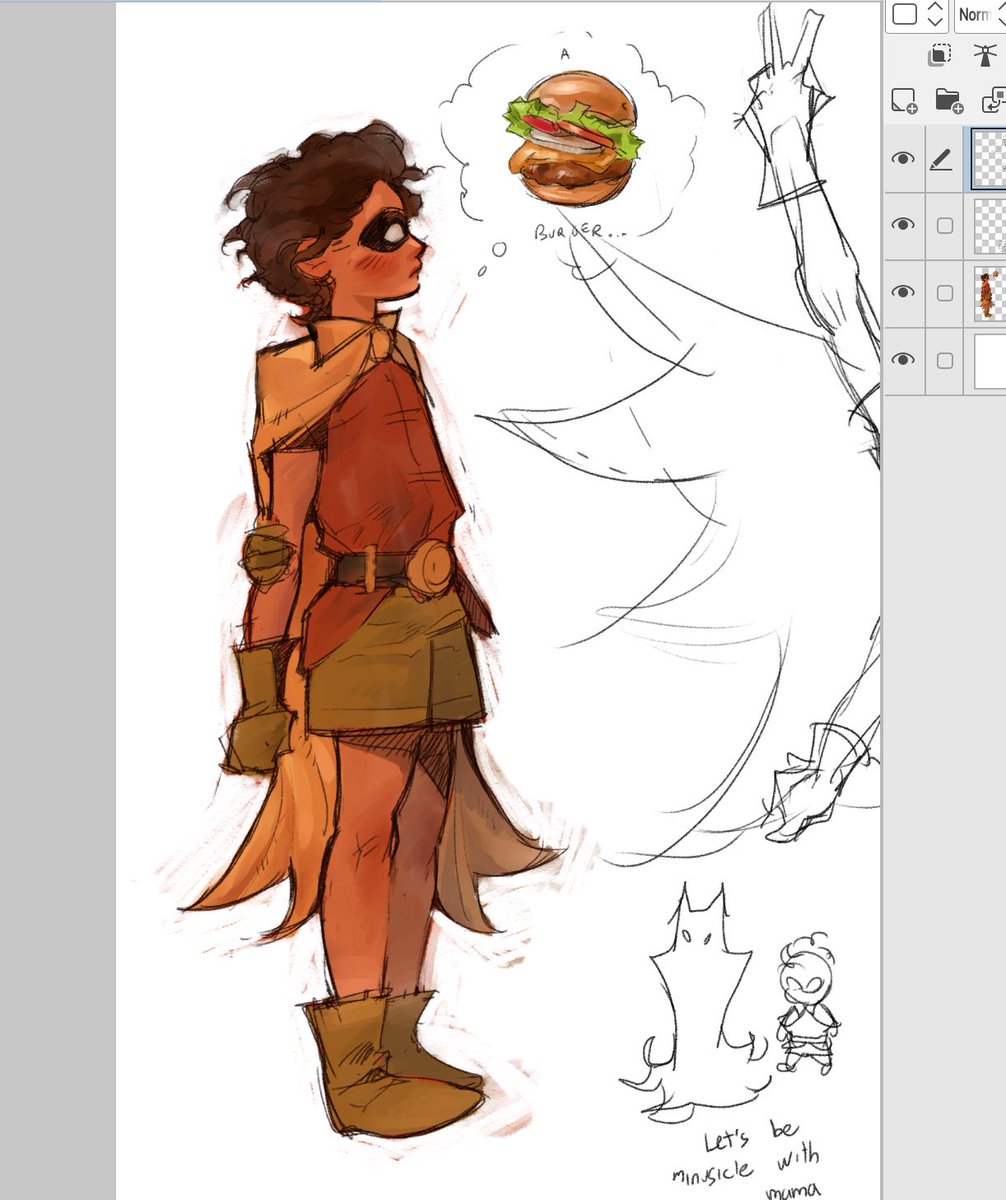Set as Reference Layer with lighthouse icon
Viewport: 1006px width, 1200px height.
tap(983, 57)
